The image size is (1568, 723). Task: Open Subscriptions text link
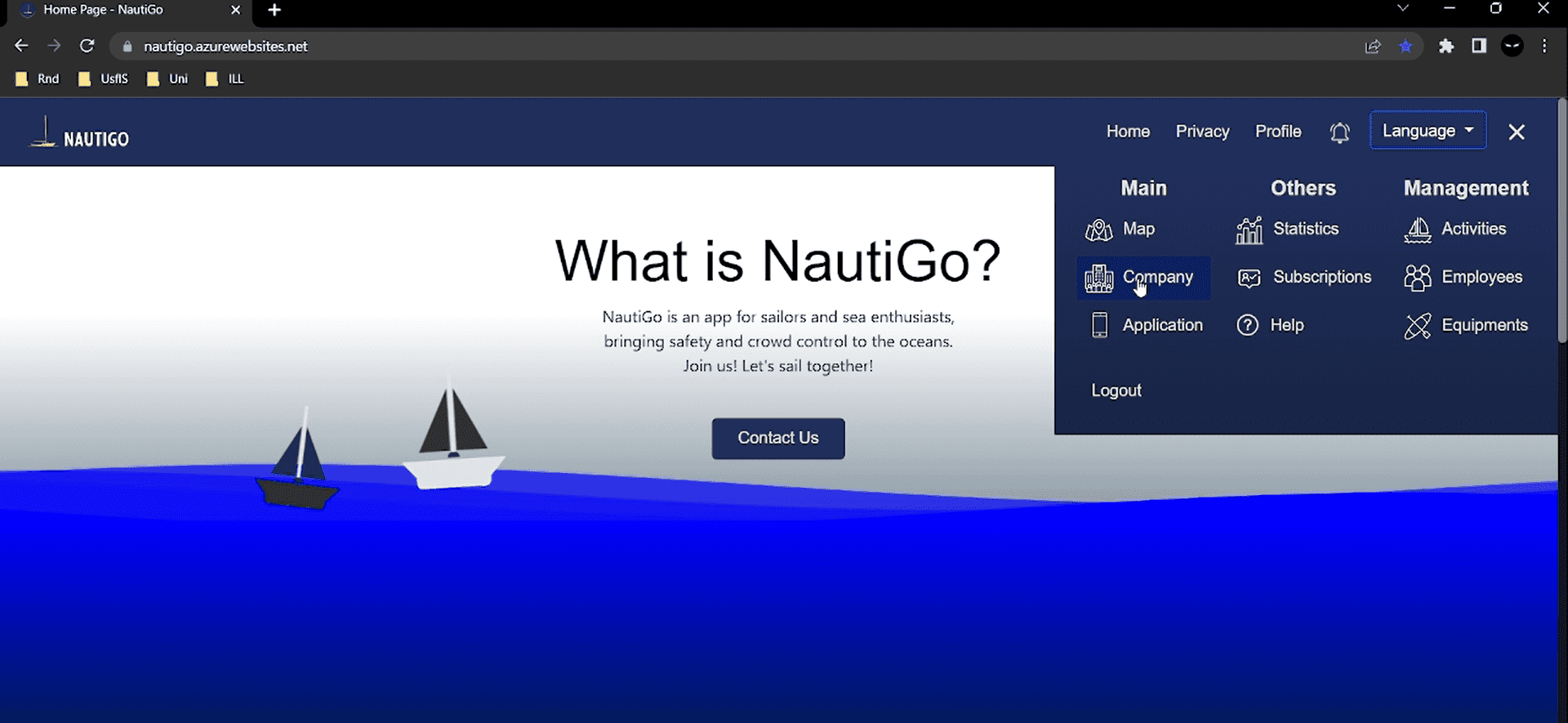[1322, 277]
